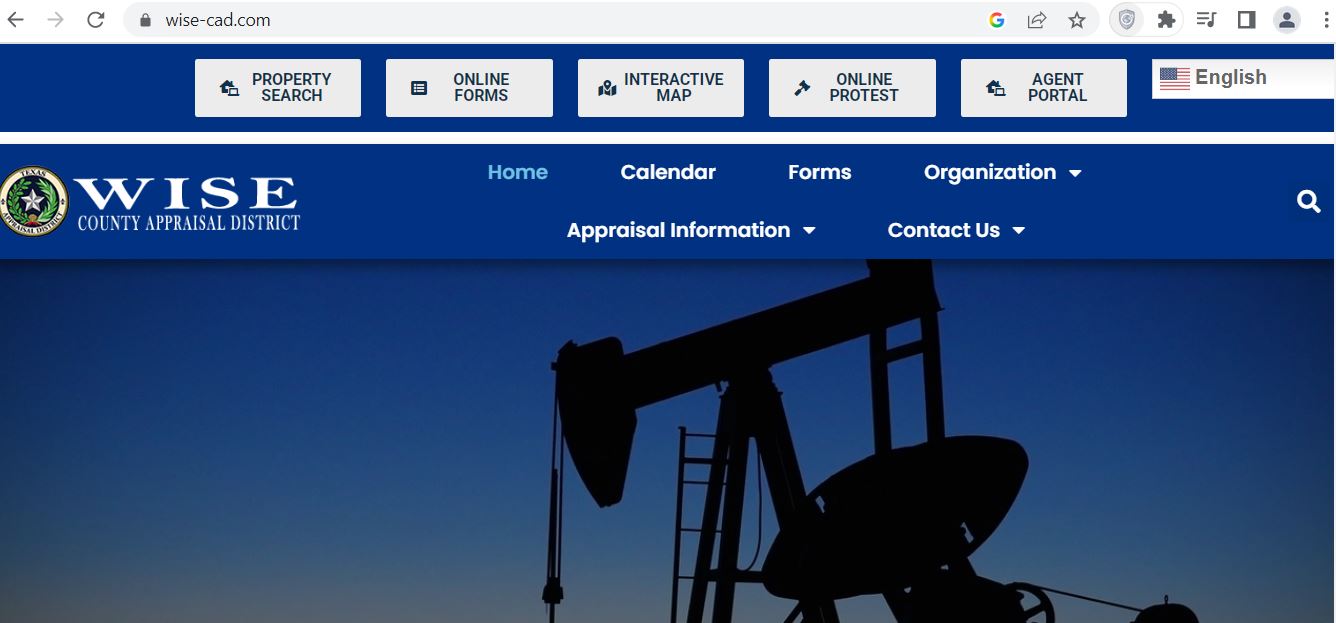Screen dimensions: 1336x623
Task: Click the share page icon in address bar
Action: pos(1037,20)
